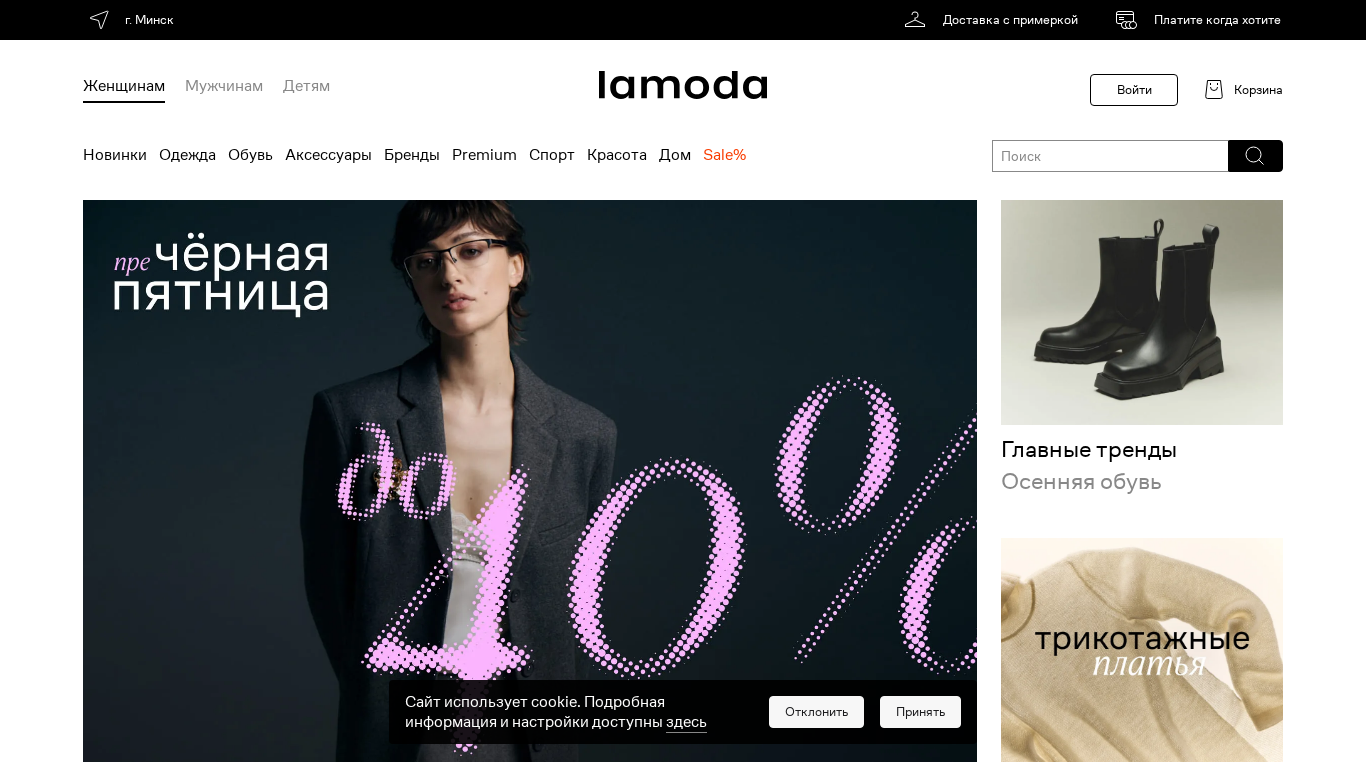The height and width of the screenshot is (768, 1366).
Task: Switch to the Детям section
Action: (x=306, y=86)
